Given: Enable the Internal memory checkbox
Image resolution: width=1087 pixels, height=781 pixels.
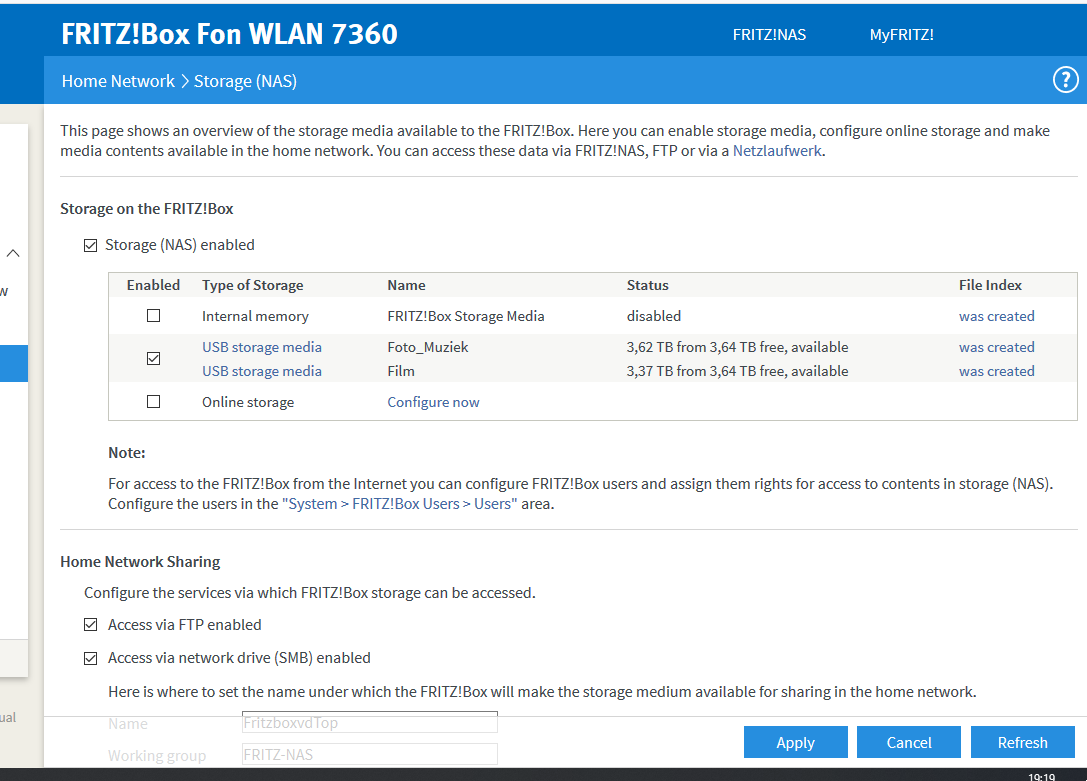Looking at the screenshot, I should click(x=153, y=316).
